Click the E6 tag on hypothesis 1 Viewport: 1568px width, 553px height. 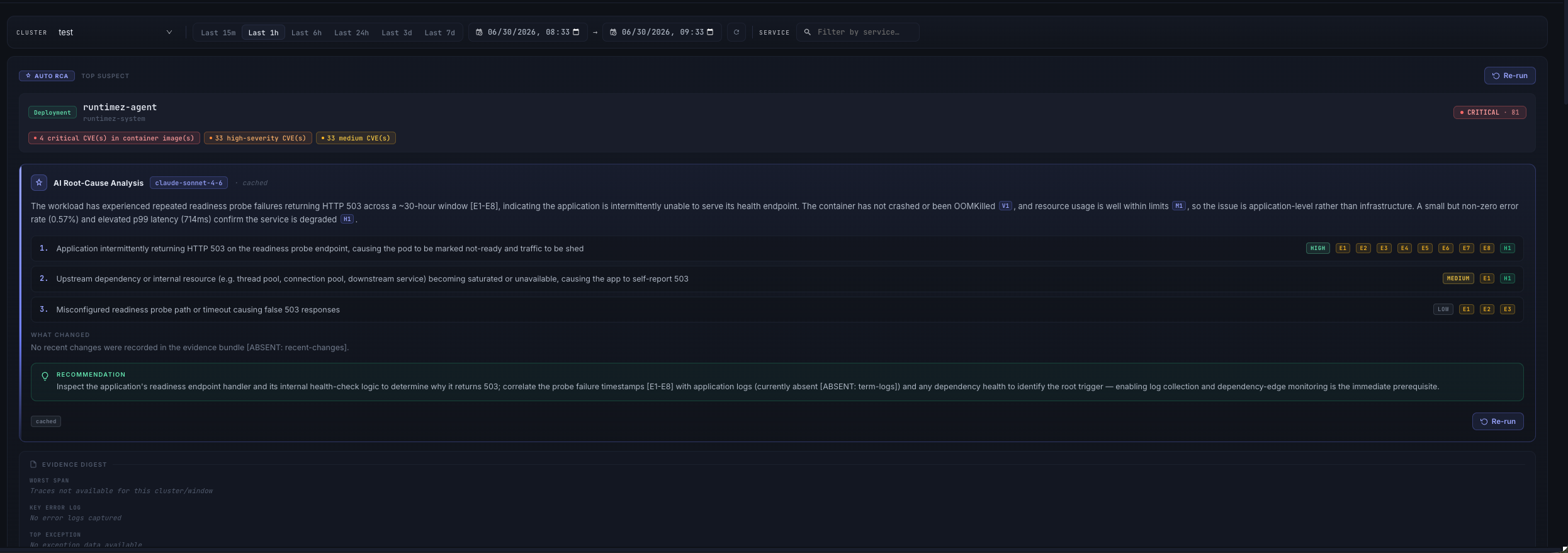point(1446,249)
